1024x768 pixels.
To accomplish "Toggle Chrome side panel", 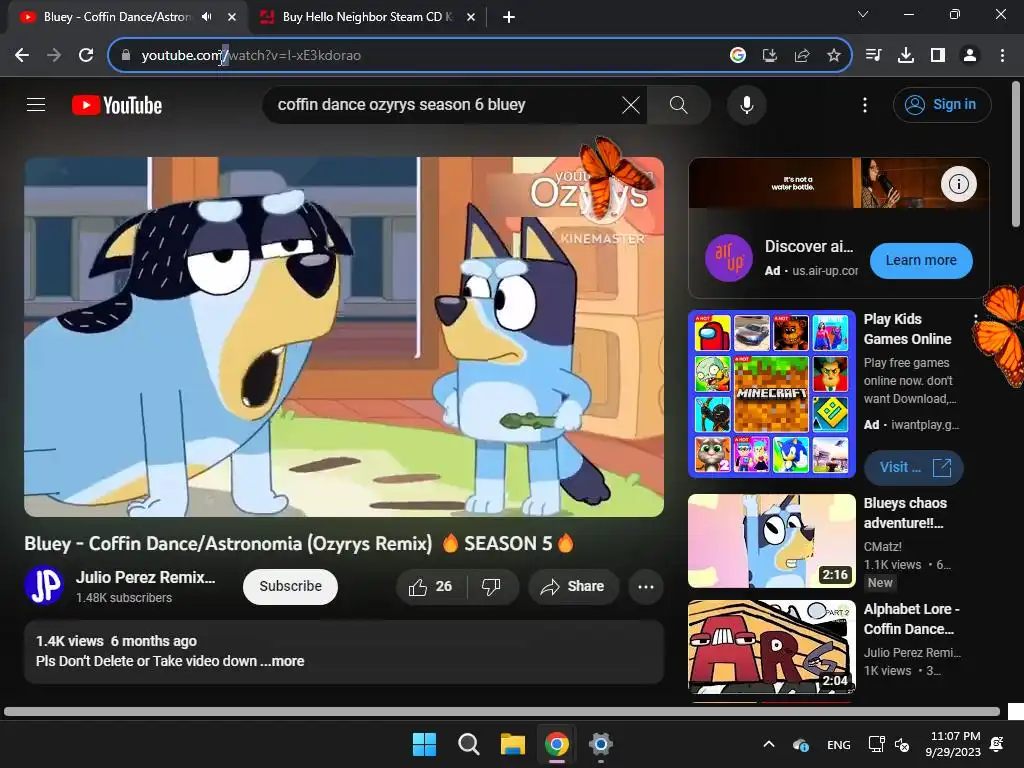I will (x=938, y=56).
